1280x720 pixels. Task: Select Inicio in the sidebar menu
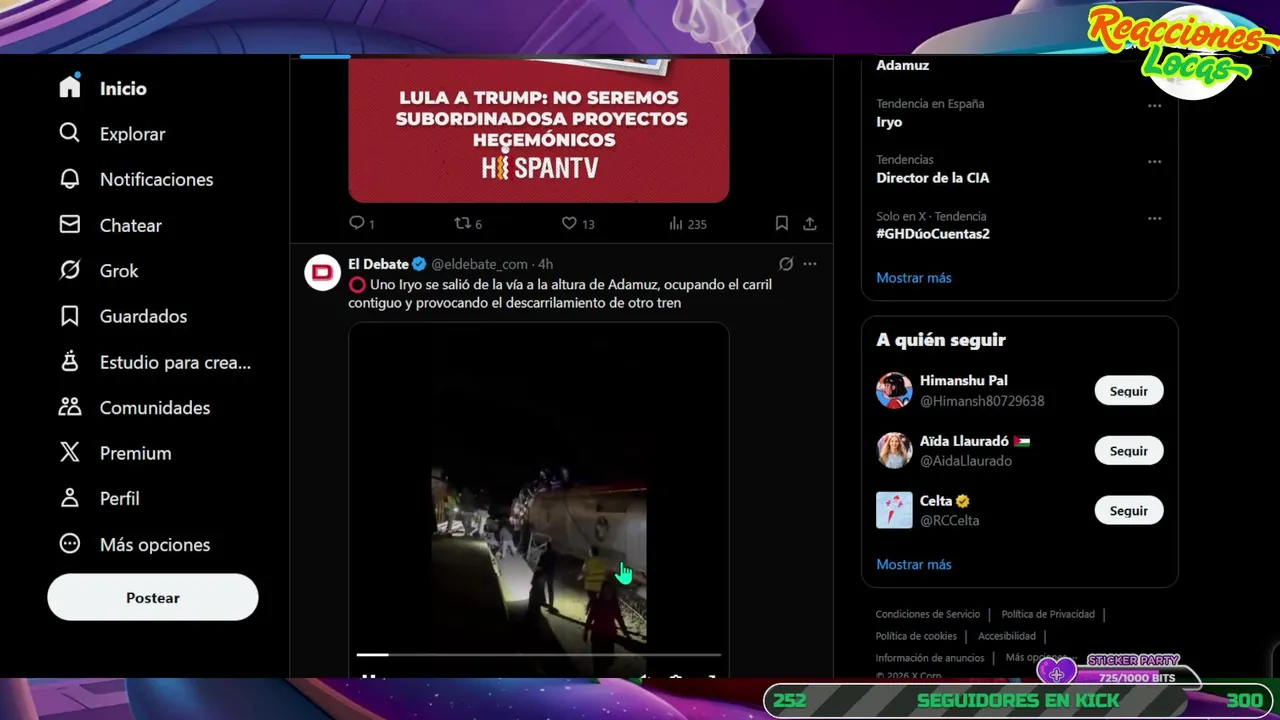tap(123, 88)
